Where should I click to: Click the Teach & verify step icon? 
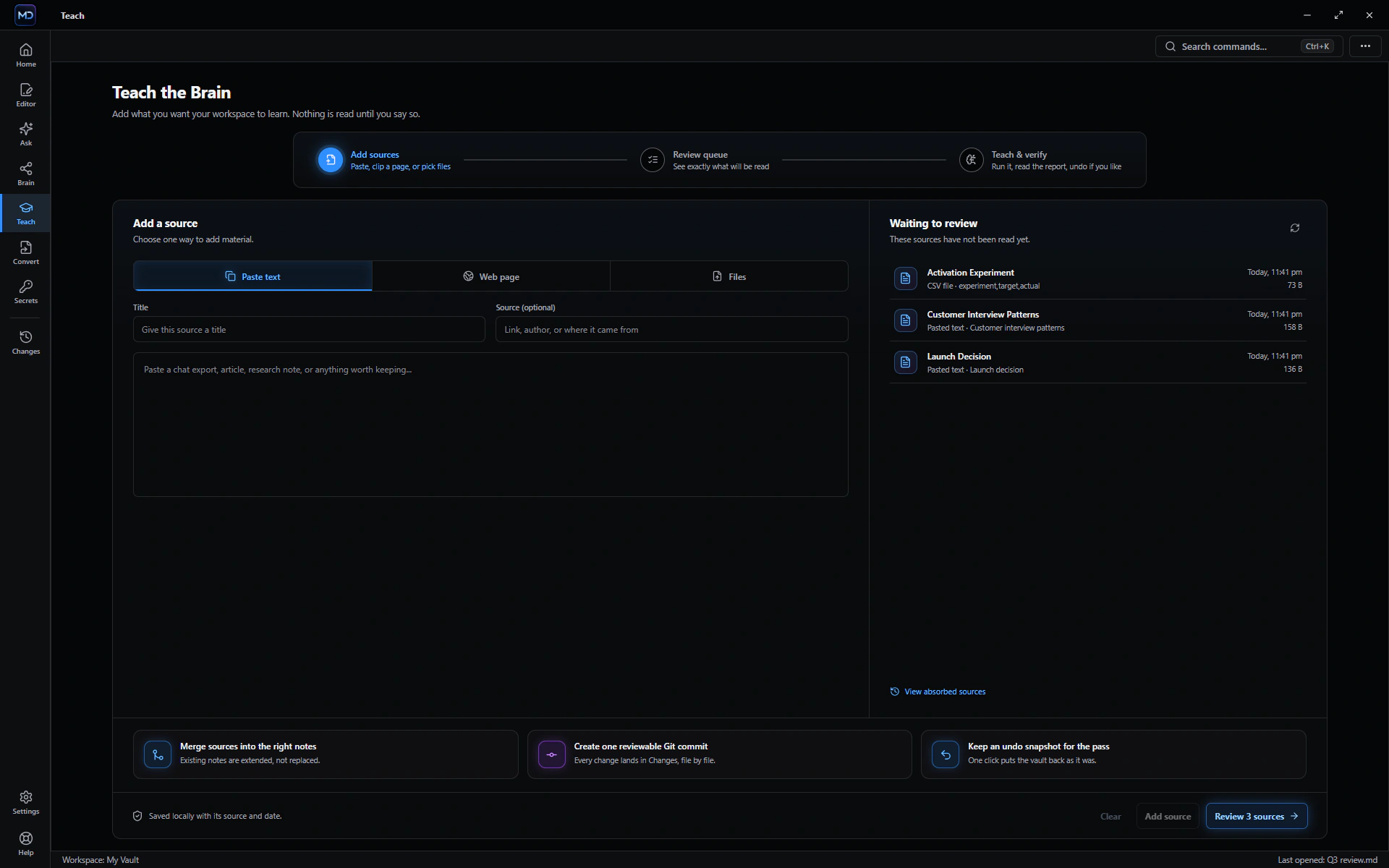pos(971,160)
